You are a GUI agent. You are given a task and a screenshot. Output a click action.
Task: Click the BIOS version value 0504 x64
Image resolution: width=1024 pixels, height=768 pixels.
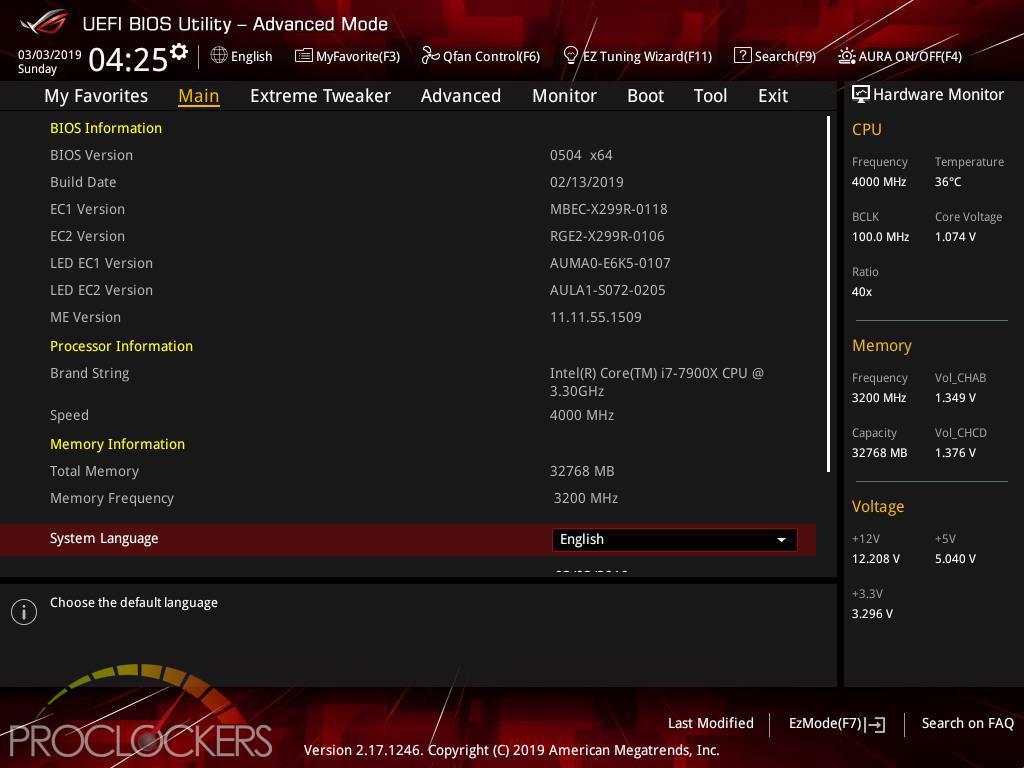(581, 155)
